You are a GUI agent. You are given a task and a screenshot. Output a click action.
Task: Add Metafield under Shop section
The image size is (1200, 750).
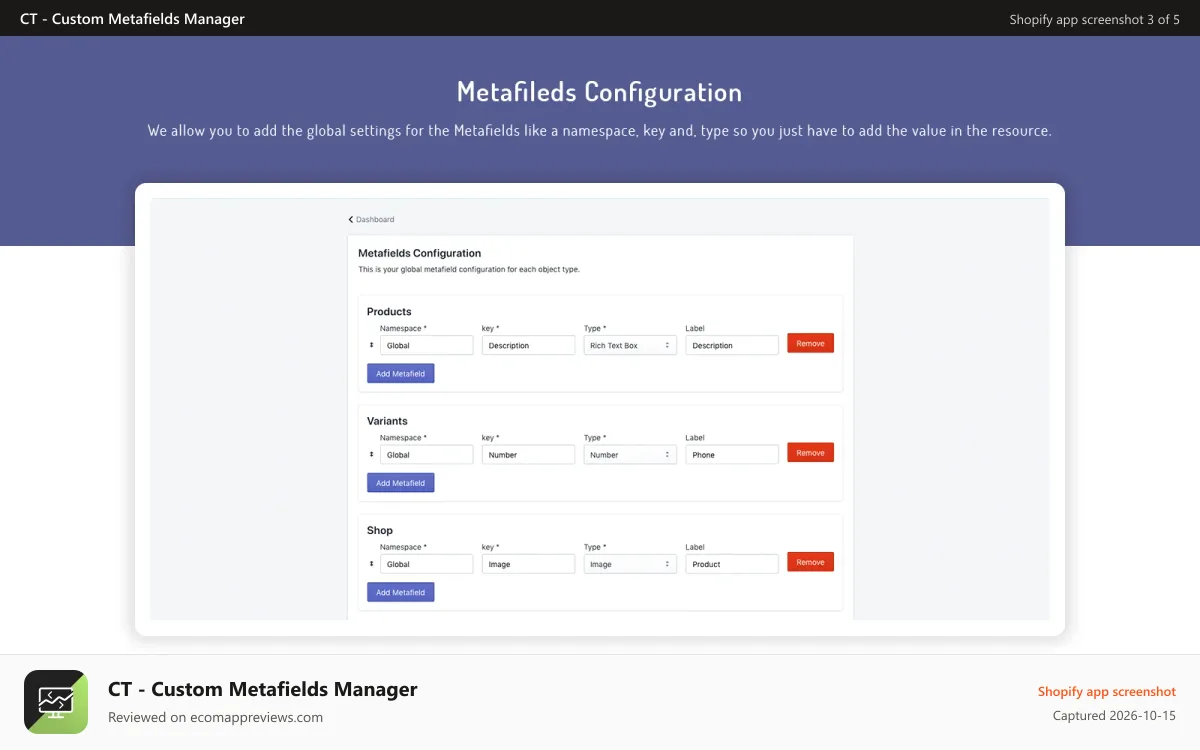click(401, 592)
